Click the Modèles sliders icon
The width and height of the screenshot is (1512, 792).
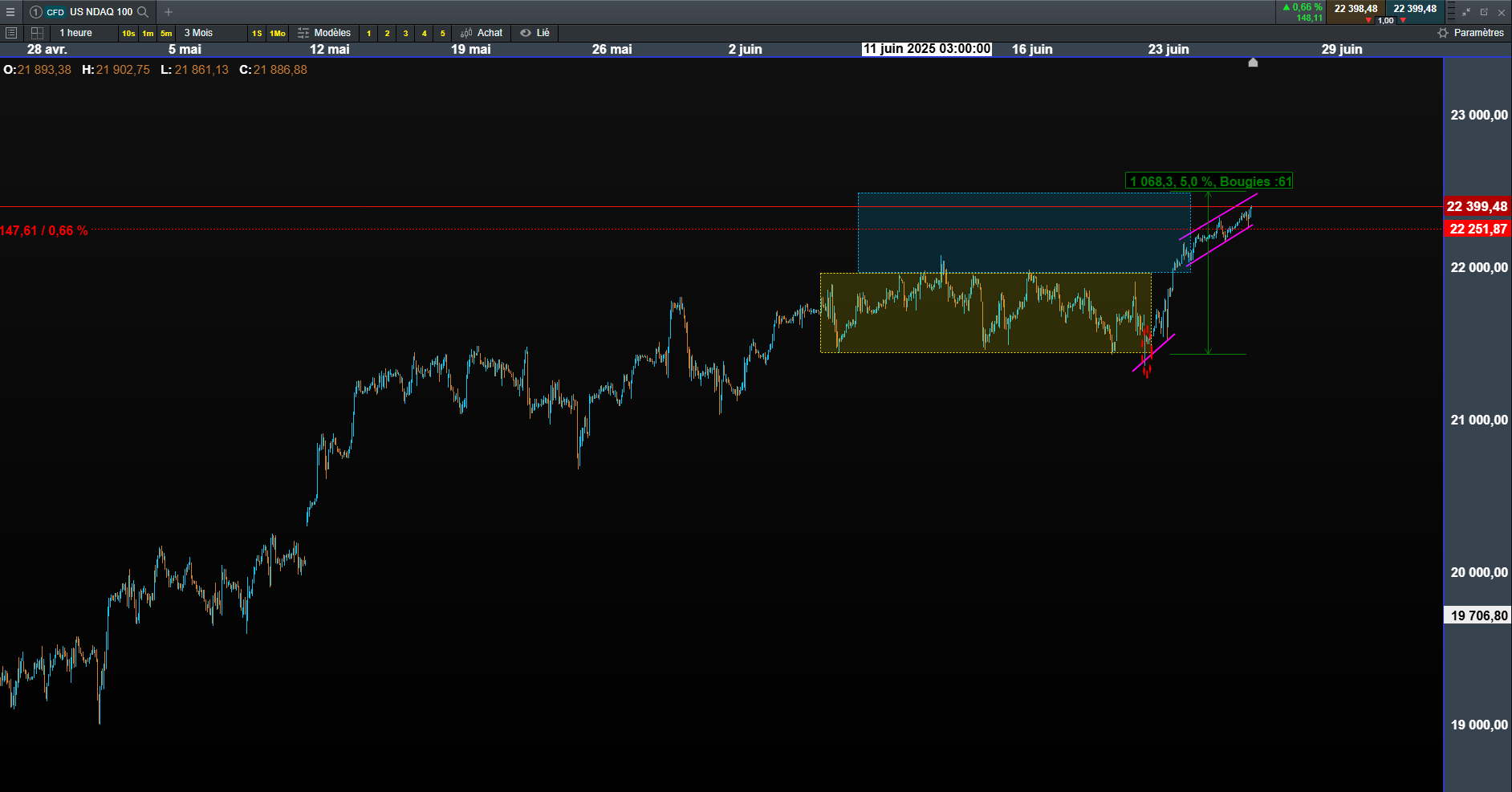point(303,33)
